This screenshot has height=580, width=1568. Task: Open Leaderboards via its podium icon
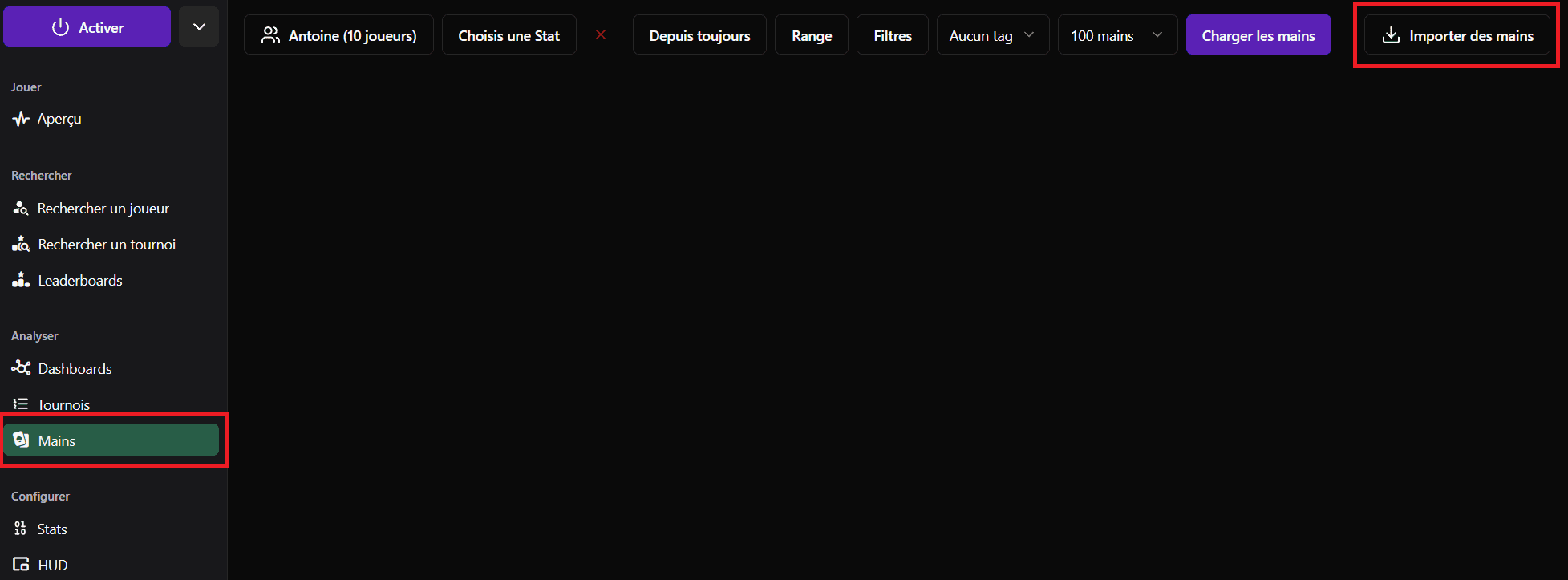[x=21, y=280]
